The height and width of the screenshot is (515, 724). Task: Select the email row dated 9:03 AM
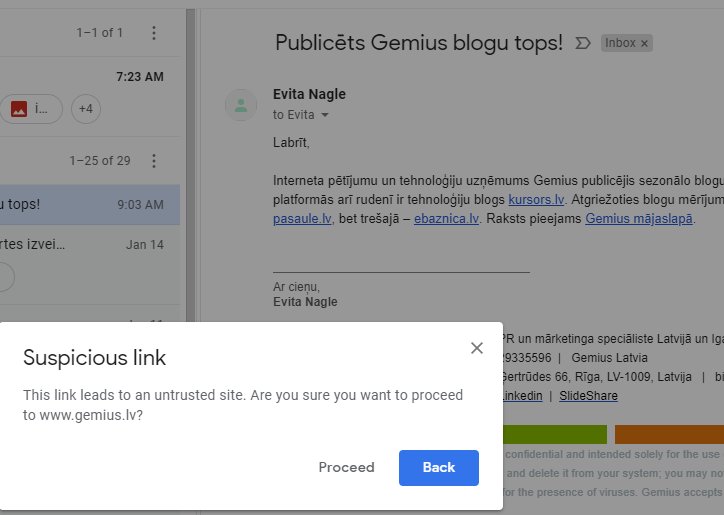[x=90, y=205]
